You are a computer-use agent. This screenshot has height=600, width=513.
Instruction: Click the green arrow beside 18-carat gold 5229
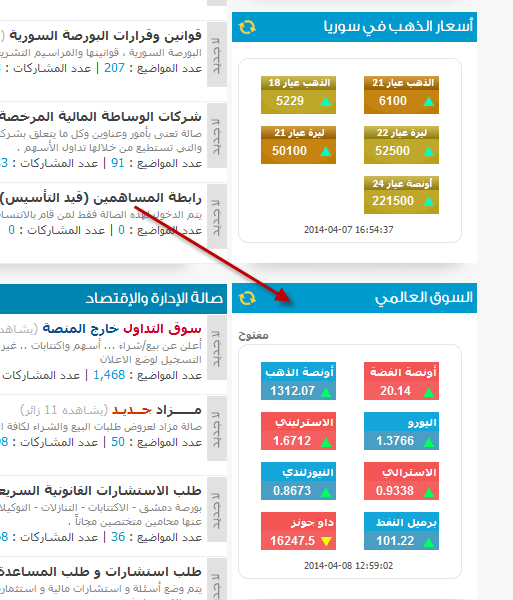pos(326,101)
